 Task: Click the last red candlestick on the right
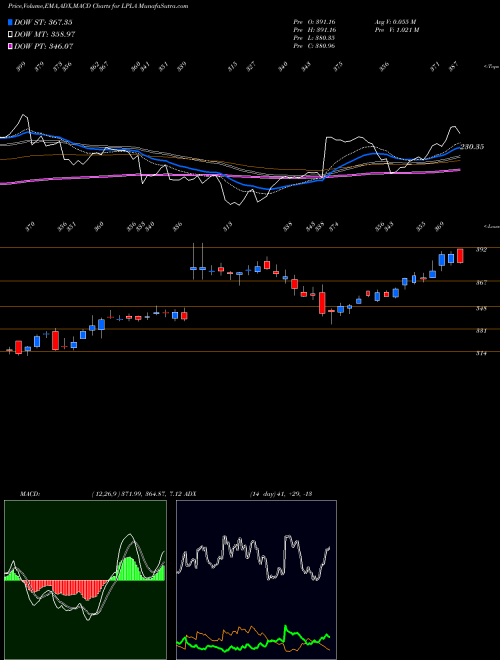(x=460, y=256)
